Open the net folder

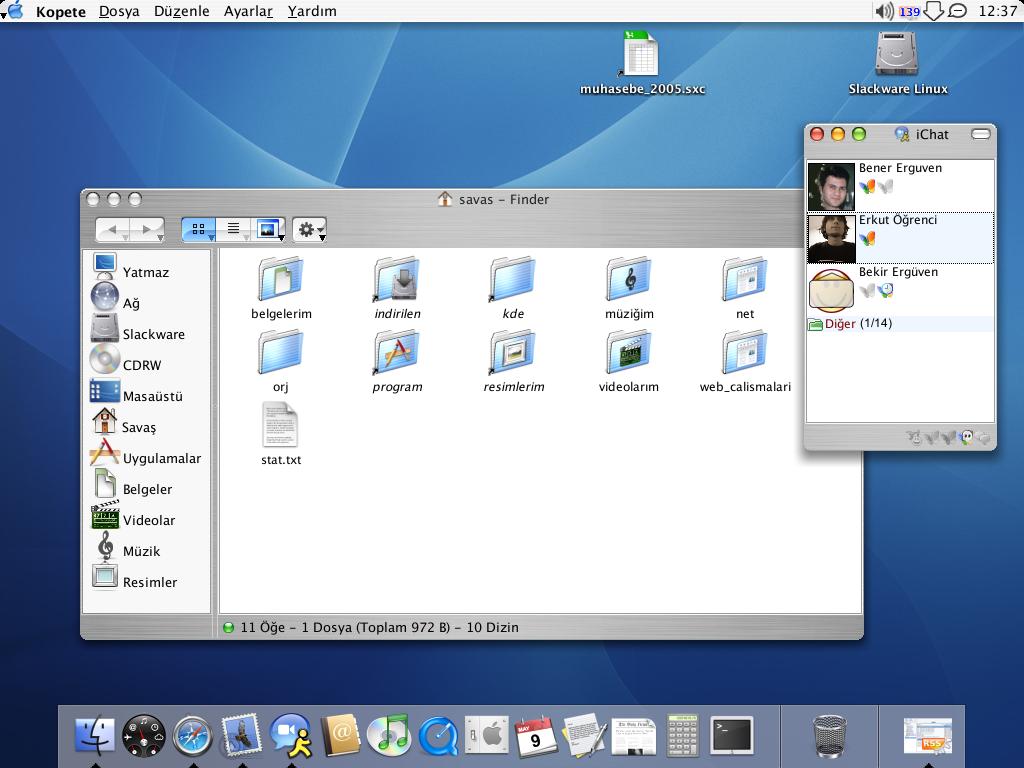coord(744,287)
